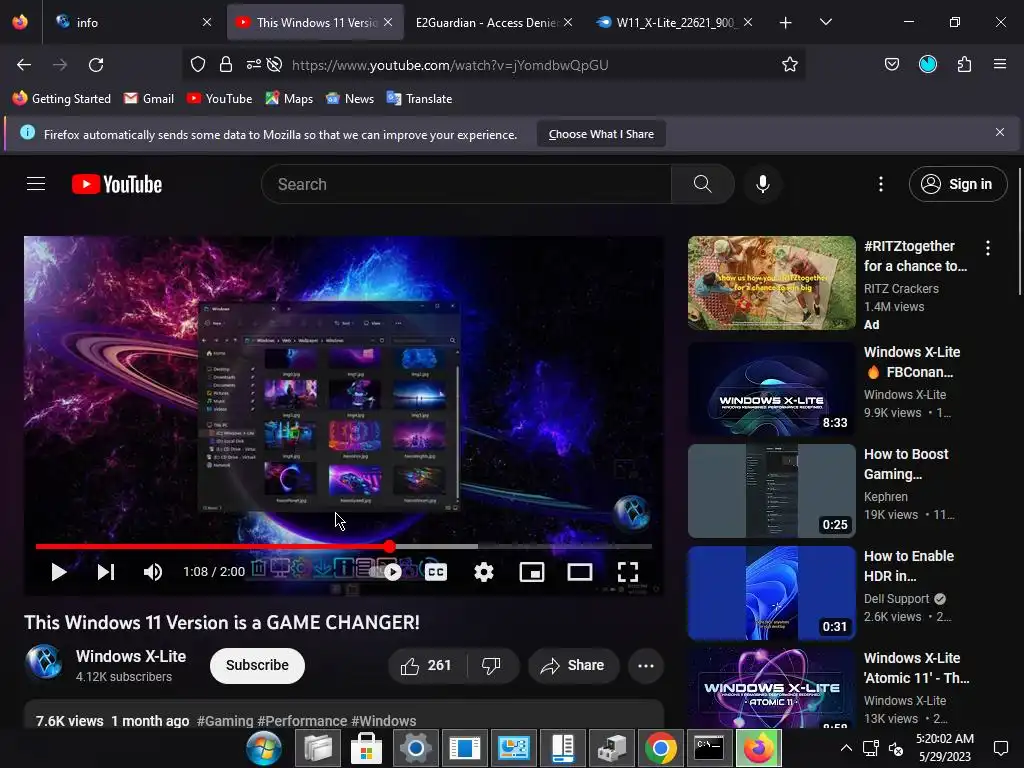
Task: Start voice search with the microphone
Action: [x=762, y=184]
